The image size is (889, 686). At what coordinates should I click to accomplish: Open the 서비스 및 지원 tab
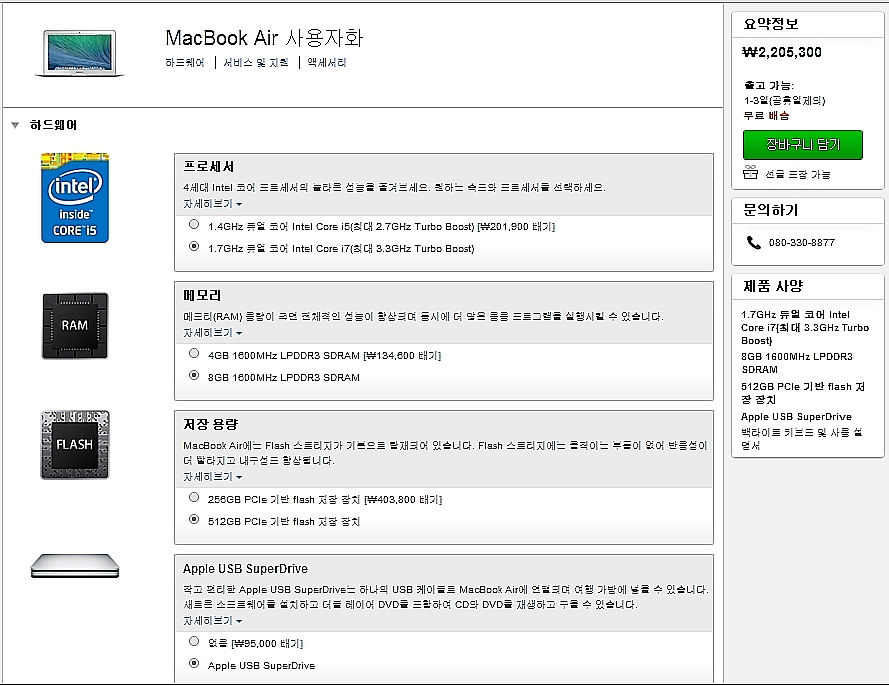(255, 63)
